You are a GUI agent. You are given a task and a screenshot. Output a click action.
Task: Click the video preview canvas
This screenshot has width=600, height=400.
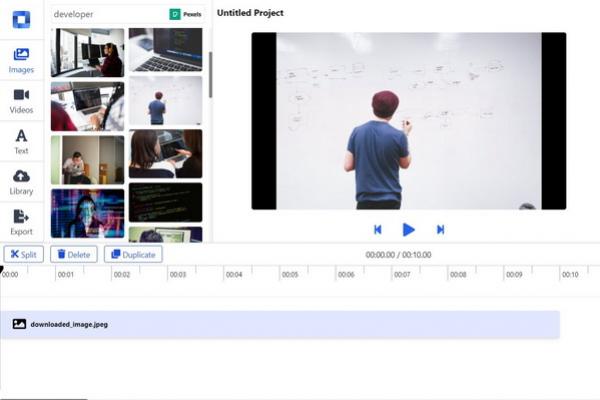point(409,121)
